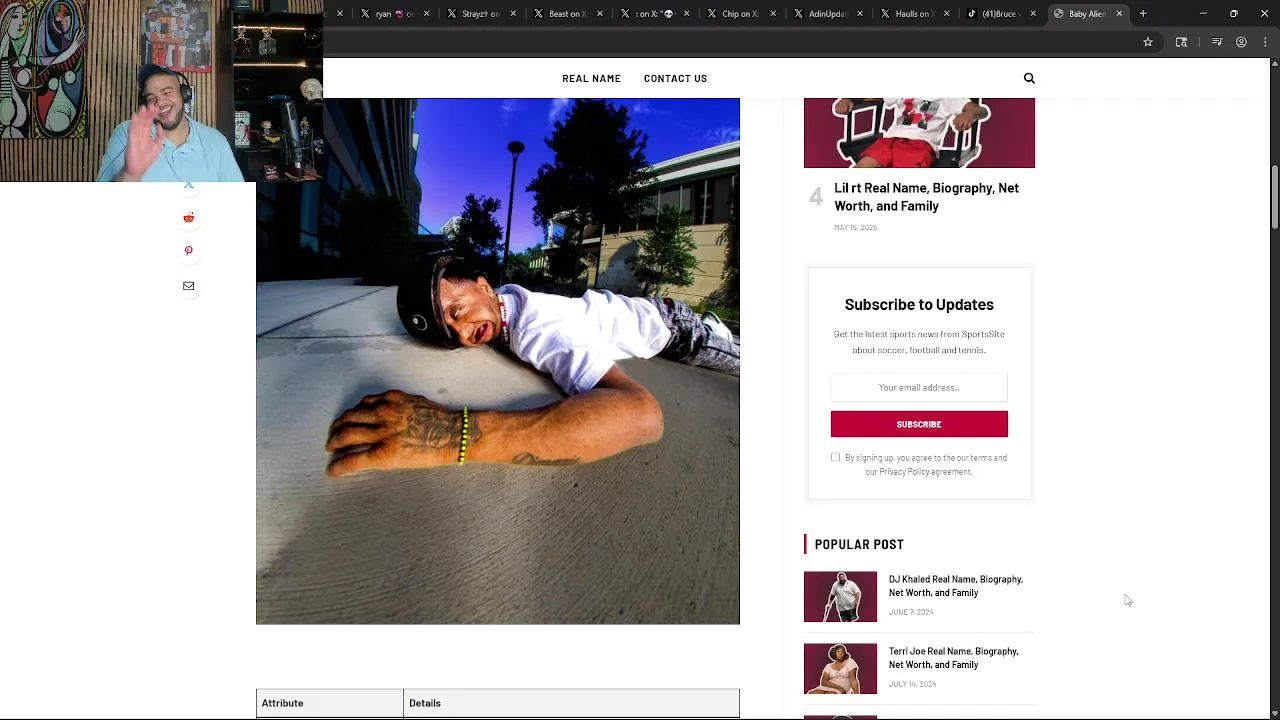Minimize the Chrome browser window
This screenshot has width=1280, height=720.
[x=1203, y=14]
